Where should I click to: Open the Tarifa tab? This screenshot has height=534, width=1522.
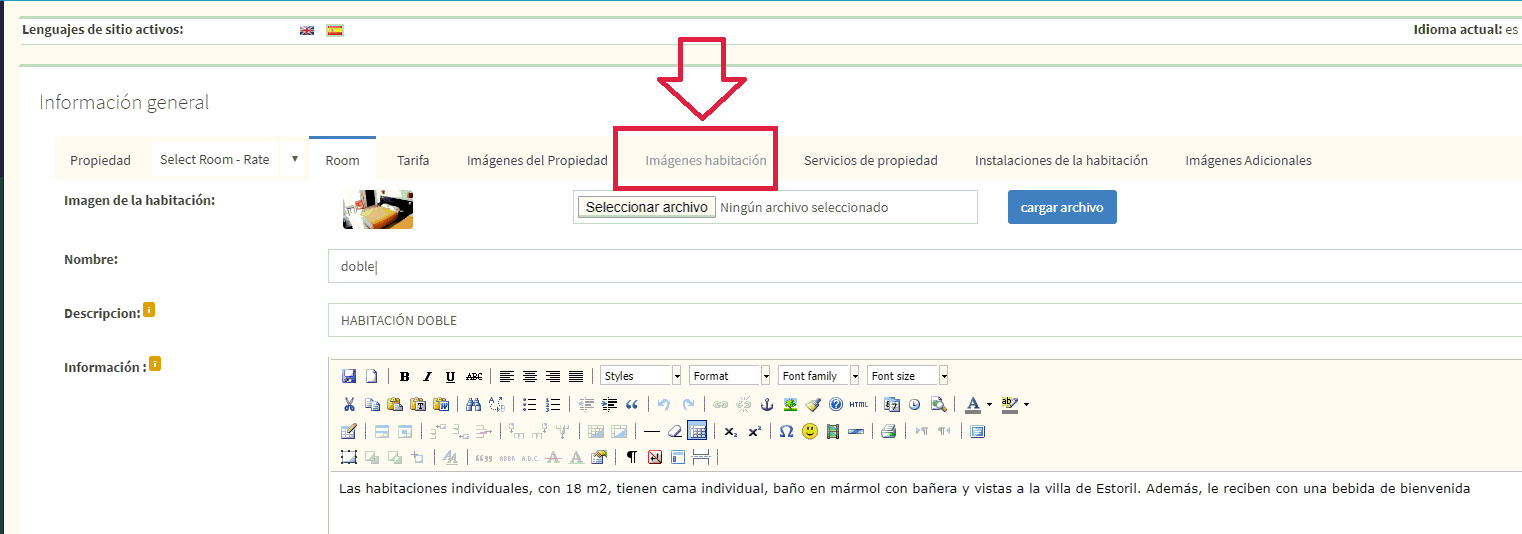(x=413, y=160)
